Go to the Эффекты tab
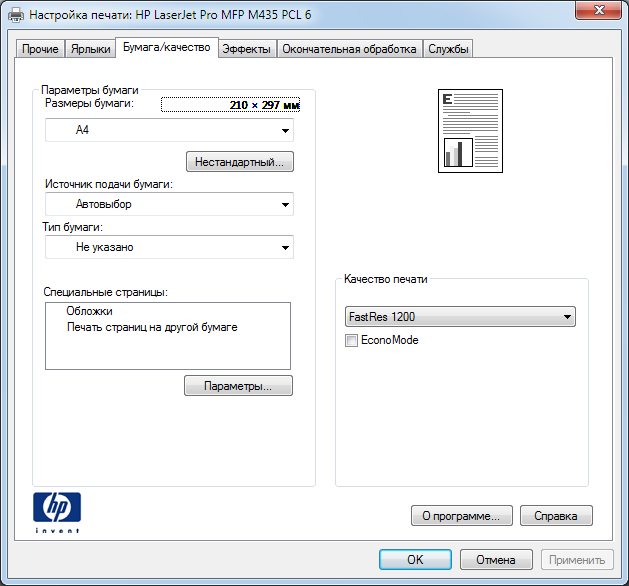 point(247,49)
